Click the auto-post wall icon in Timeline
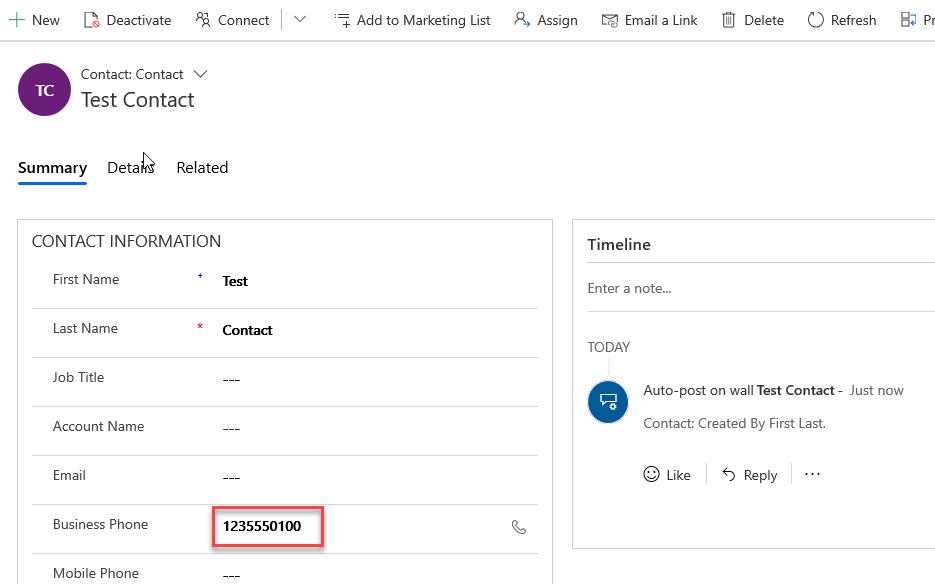This screenshot has width=935, height=584. [x=608, y=401]
